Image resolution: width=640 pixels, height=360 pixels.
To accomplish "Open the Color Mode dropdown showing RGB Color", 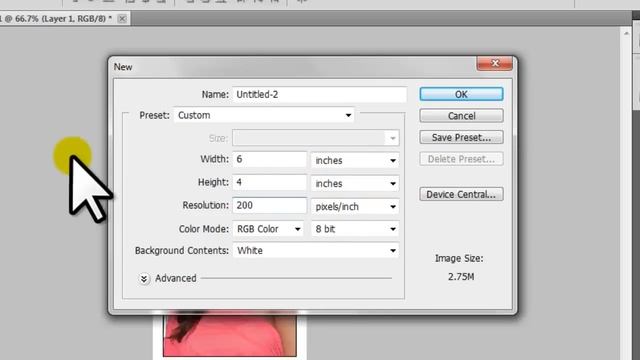I will [269, 229].
